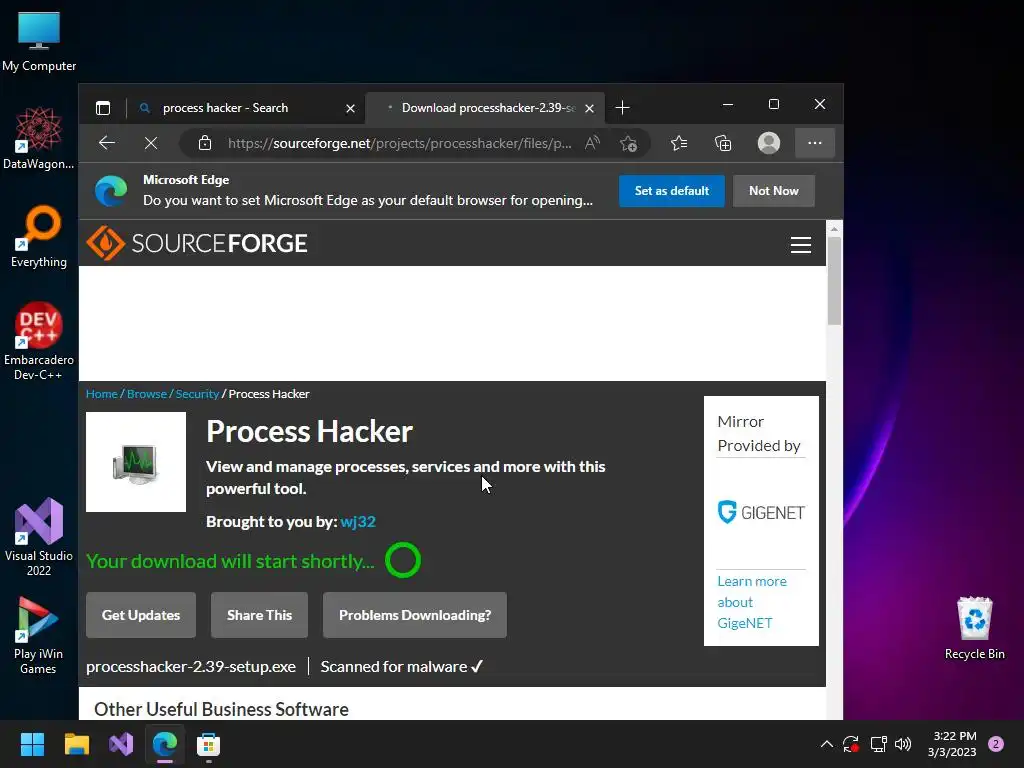Launch the Everything search shortcut
Image resolution: width=1024 pixels, height=768 pixels.
[39, 236]
